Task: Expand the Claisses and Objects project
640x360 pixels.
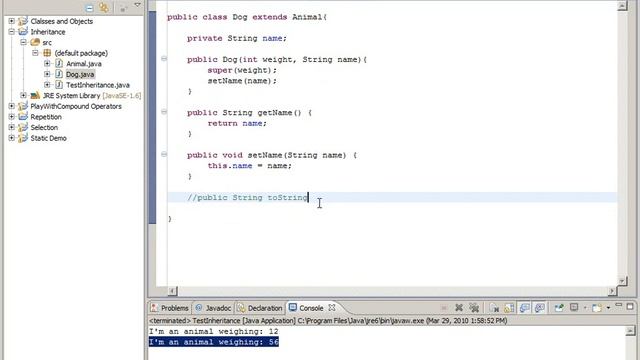Action: coord(11,21)
